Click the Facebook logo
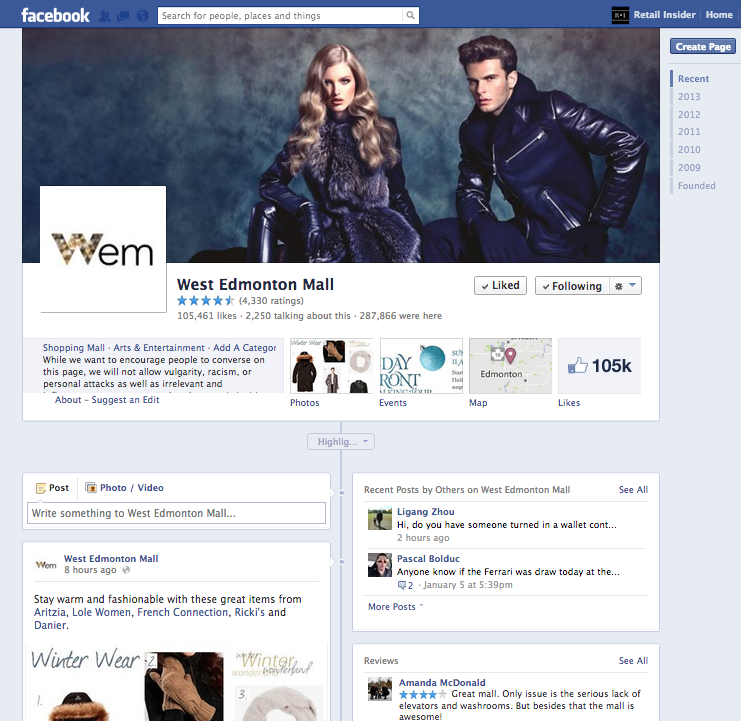The height and width of the screenshot is (721, 741). coord(55,16)
